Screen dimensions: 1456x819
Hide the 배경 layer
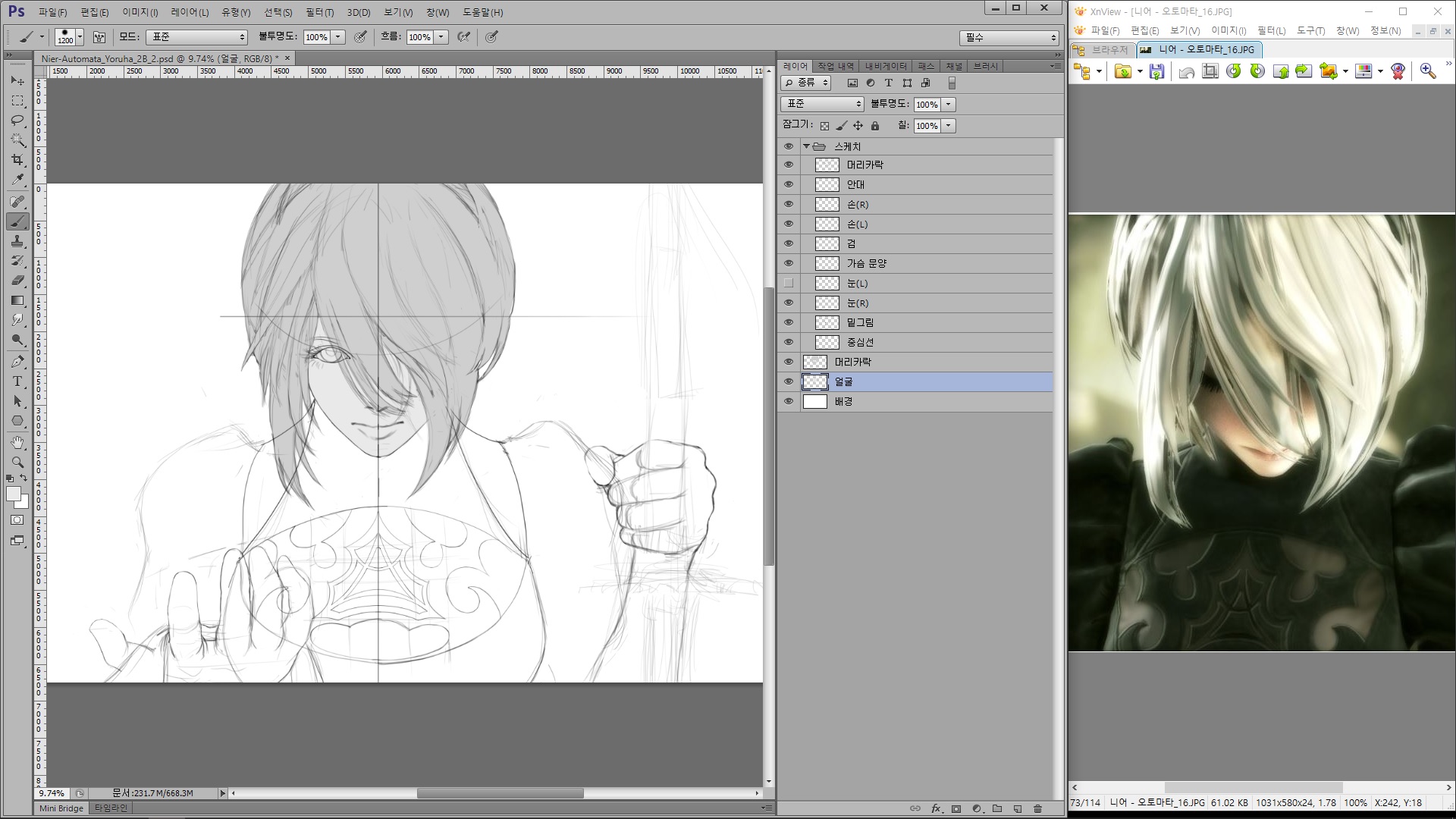tap(789, 401)
